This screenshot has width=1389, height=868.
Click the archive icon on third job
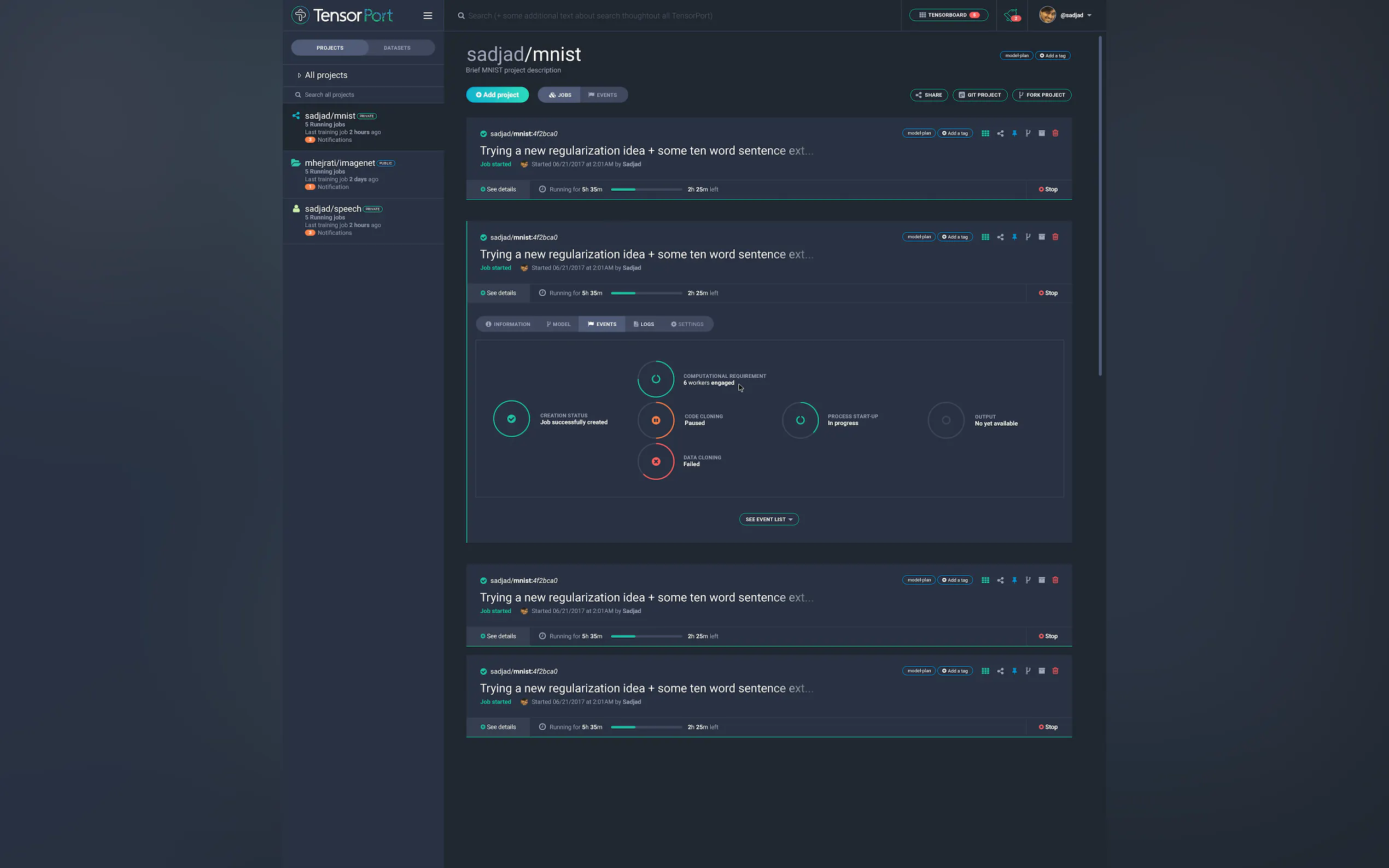pyautogui.click(x=1042, y=580)
